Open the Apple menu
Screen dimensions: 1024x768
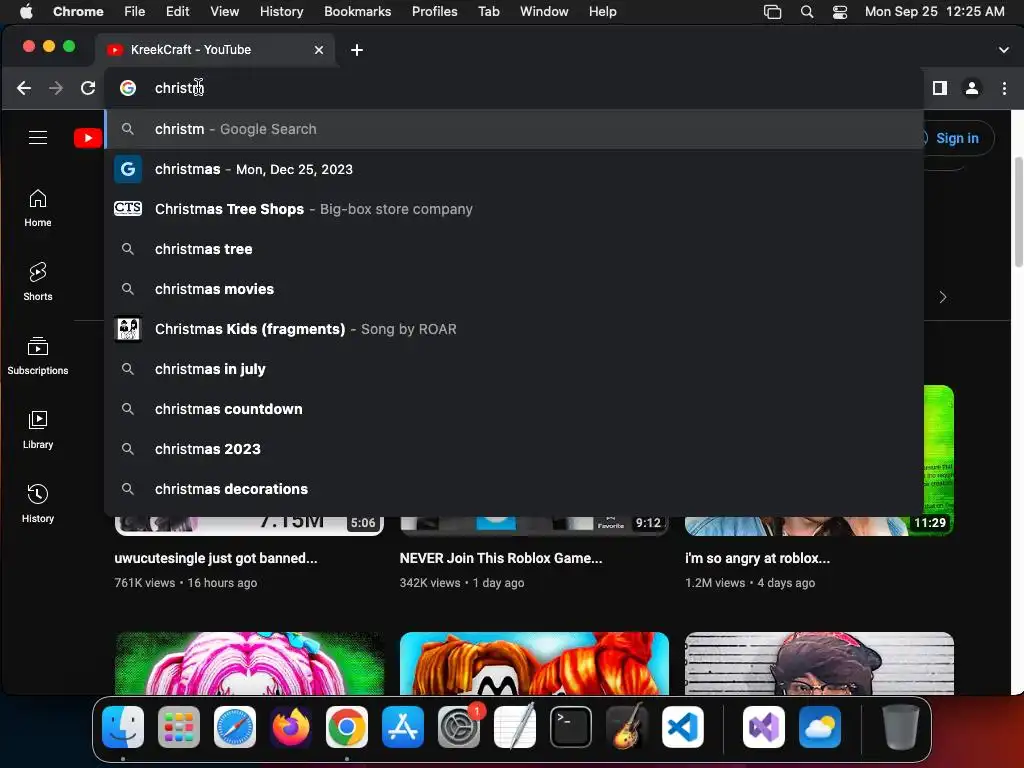pyautogui.click(x=26, y=11)
